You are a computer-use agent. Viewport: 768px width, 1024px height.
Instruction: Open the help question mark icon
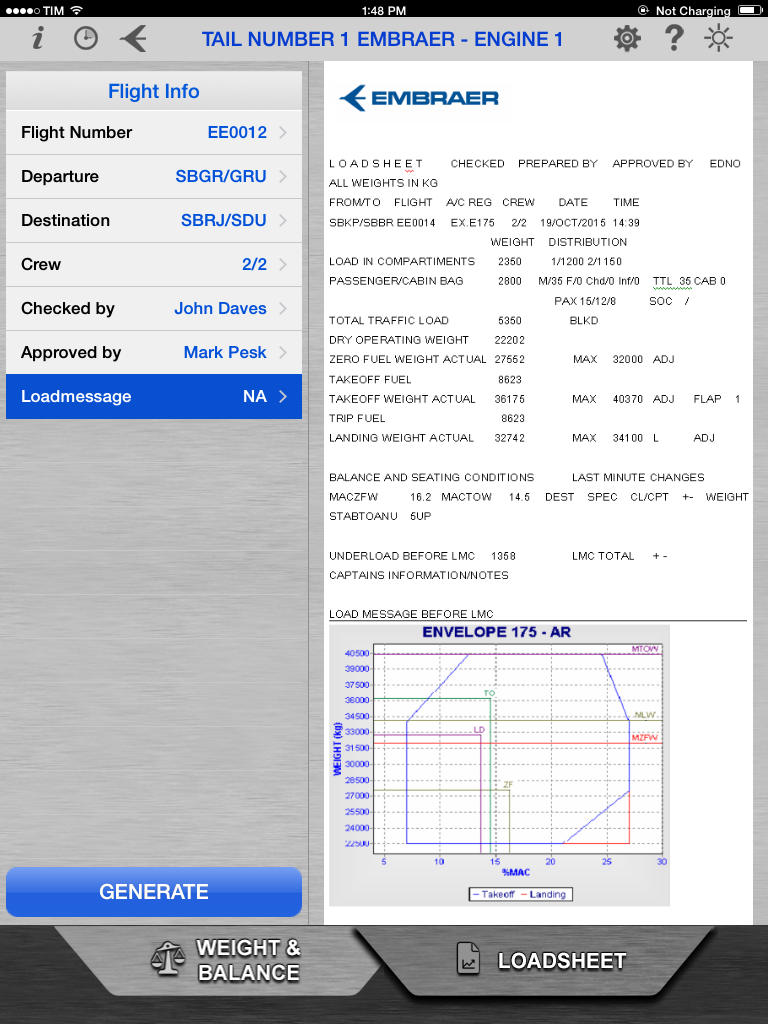pyautogui.click(x=674, y=39)
